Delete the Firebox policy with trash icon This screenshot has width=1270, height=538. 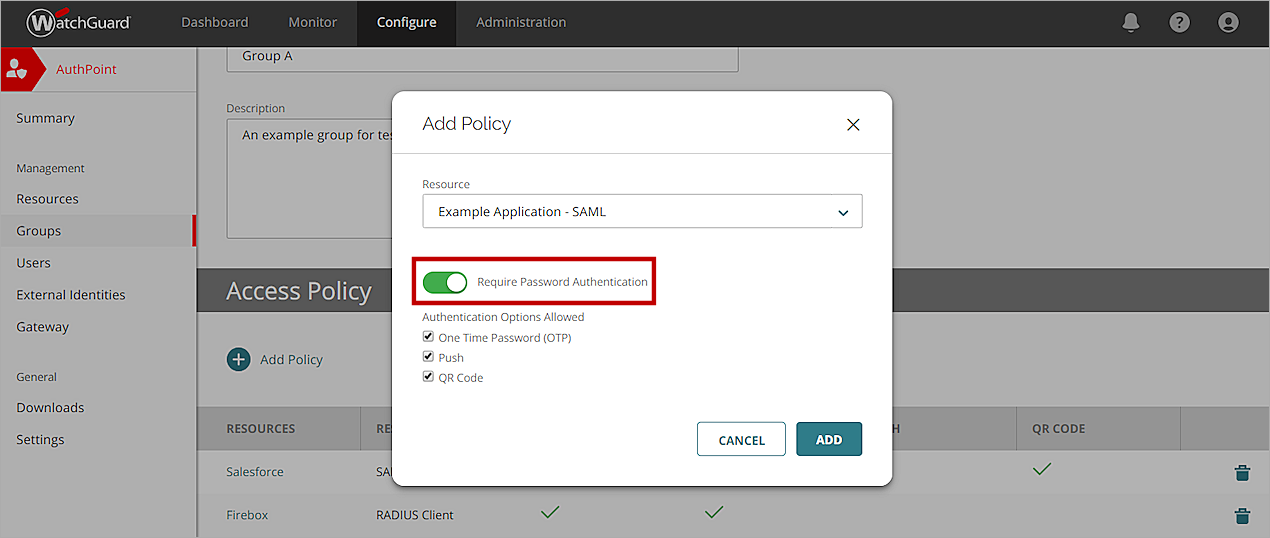tap(1242, 516)
